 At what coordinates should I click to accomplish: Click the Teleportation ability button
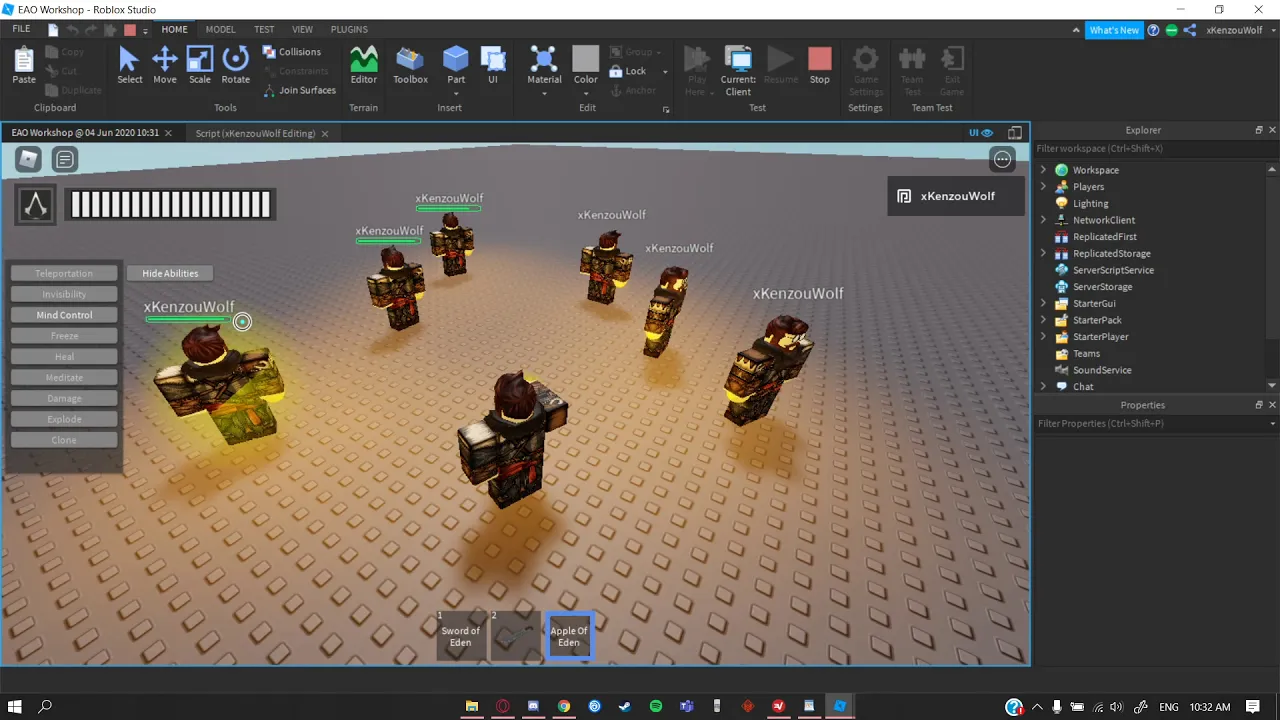click(x=64, y=273)
